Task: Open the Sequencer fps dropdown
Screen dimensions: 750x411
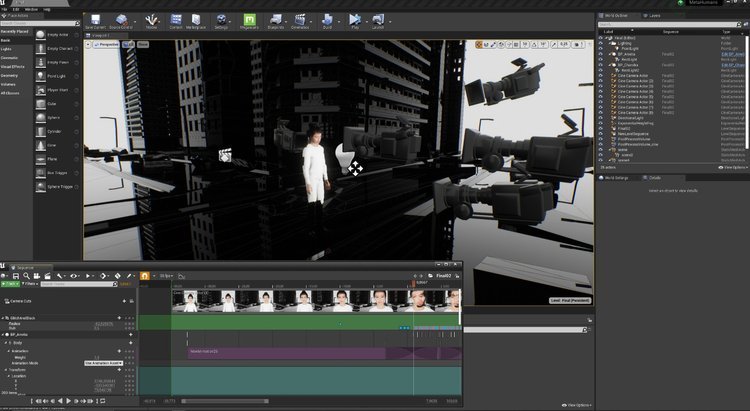Action: pyautogui.click(x=166, y=276)
